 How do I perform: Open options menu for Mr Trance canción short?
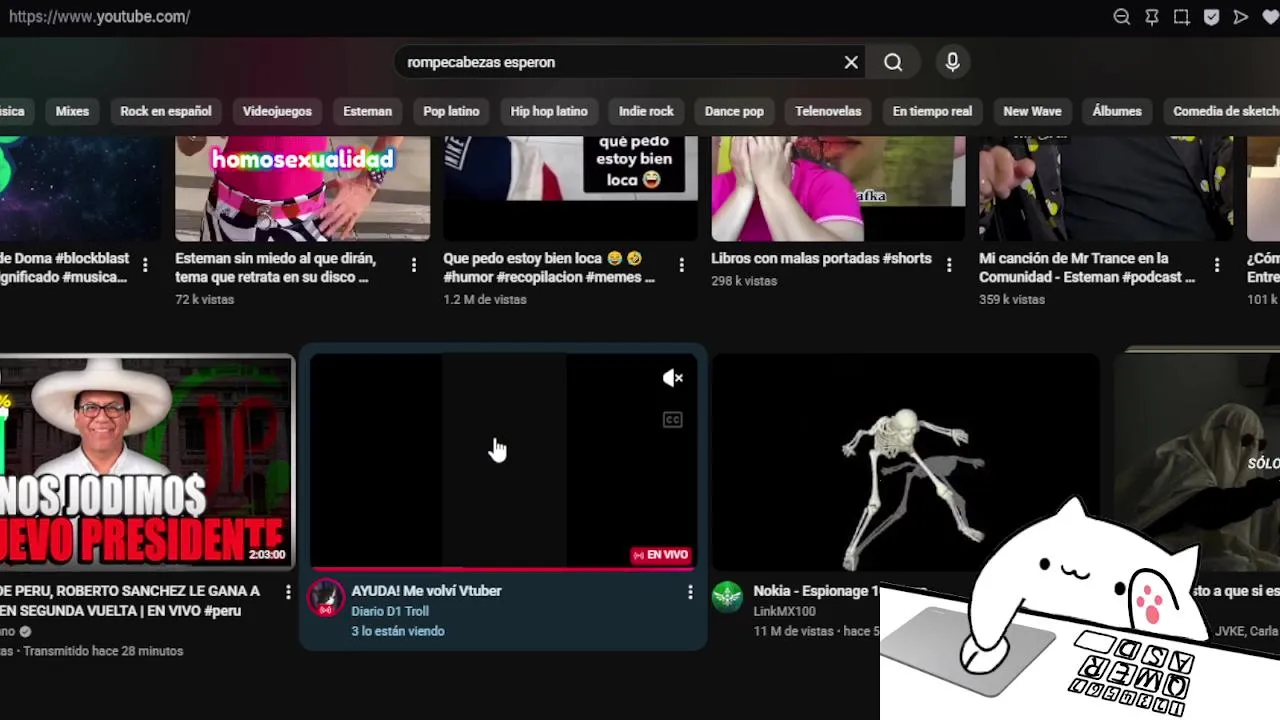[x=1217, y=265]
